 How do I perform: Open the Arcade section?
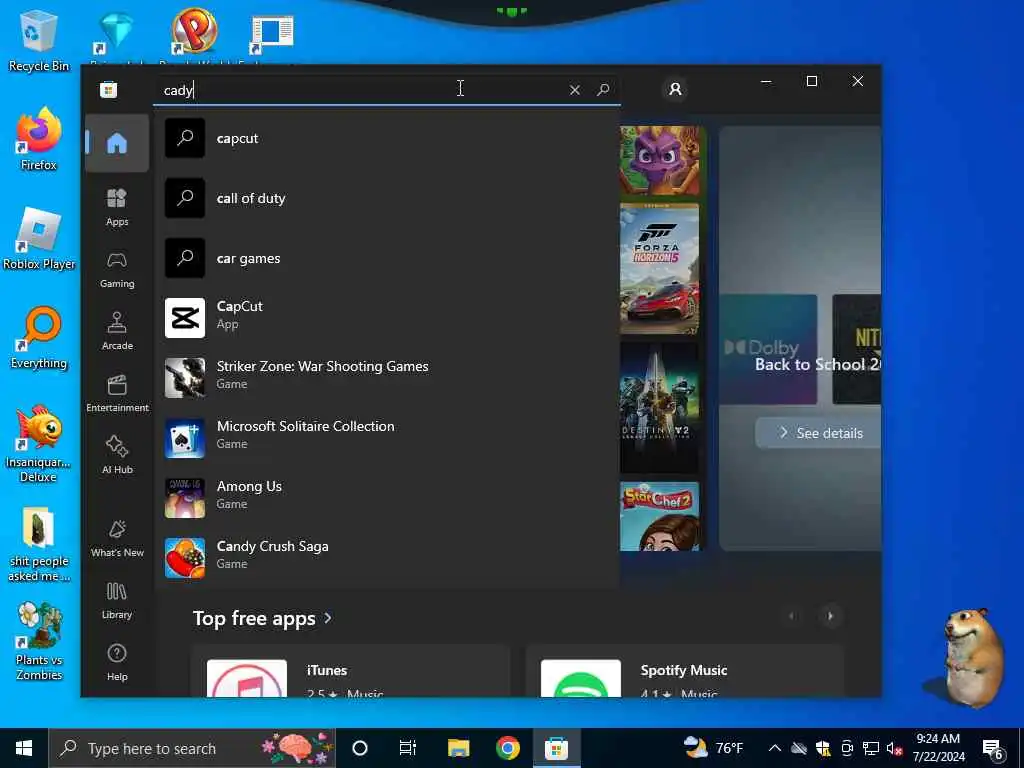(117, 331)
